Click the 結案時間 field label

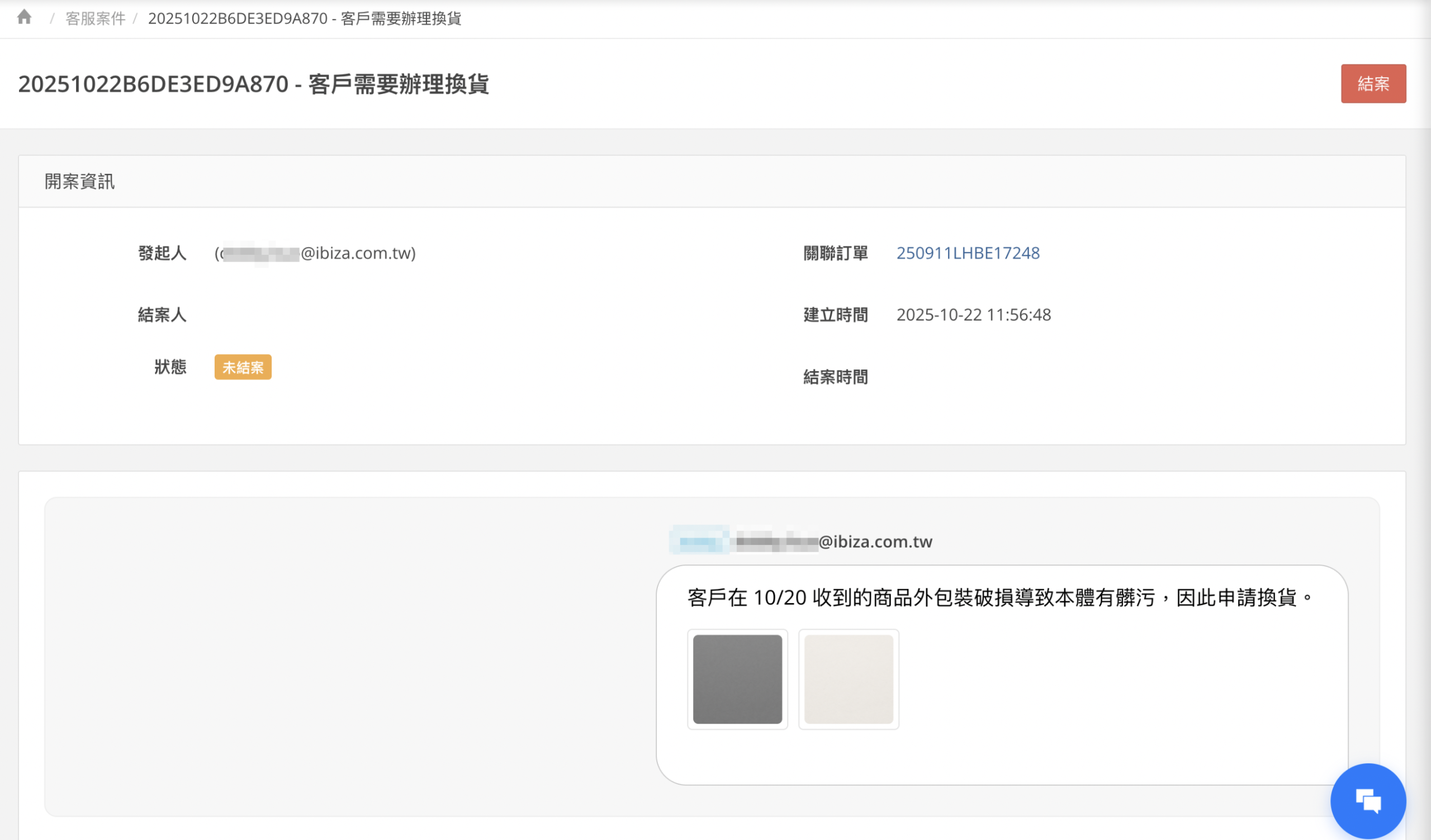835,377
